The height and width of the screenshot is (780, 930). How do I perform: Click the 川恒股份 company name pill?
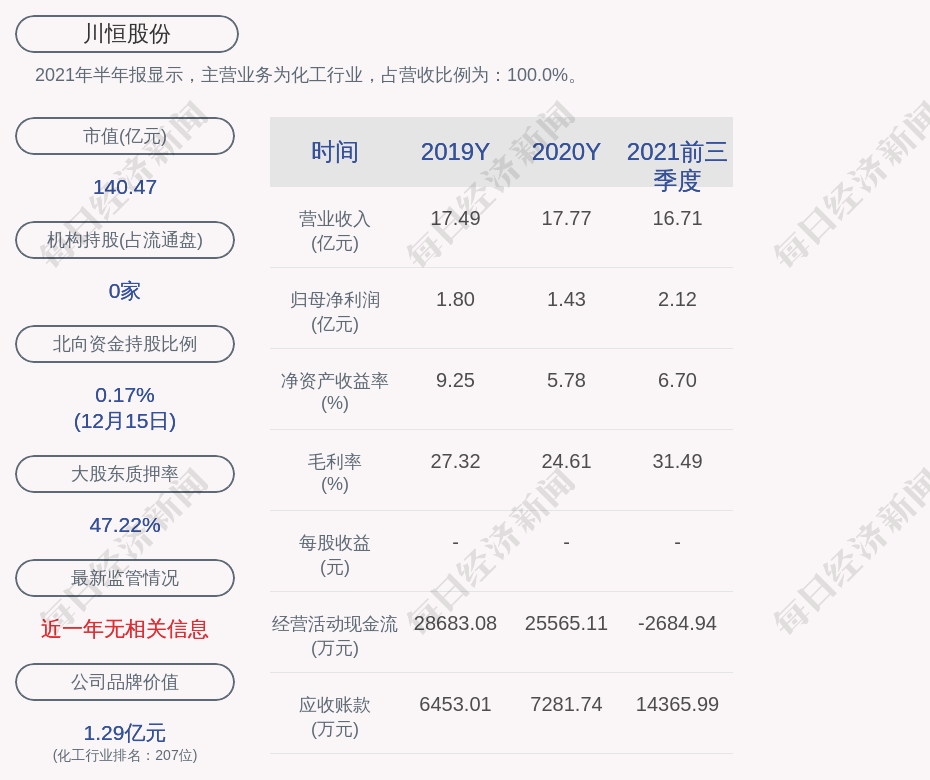[127, 34]
